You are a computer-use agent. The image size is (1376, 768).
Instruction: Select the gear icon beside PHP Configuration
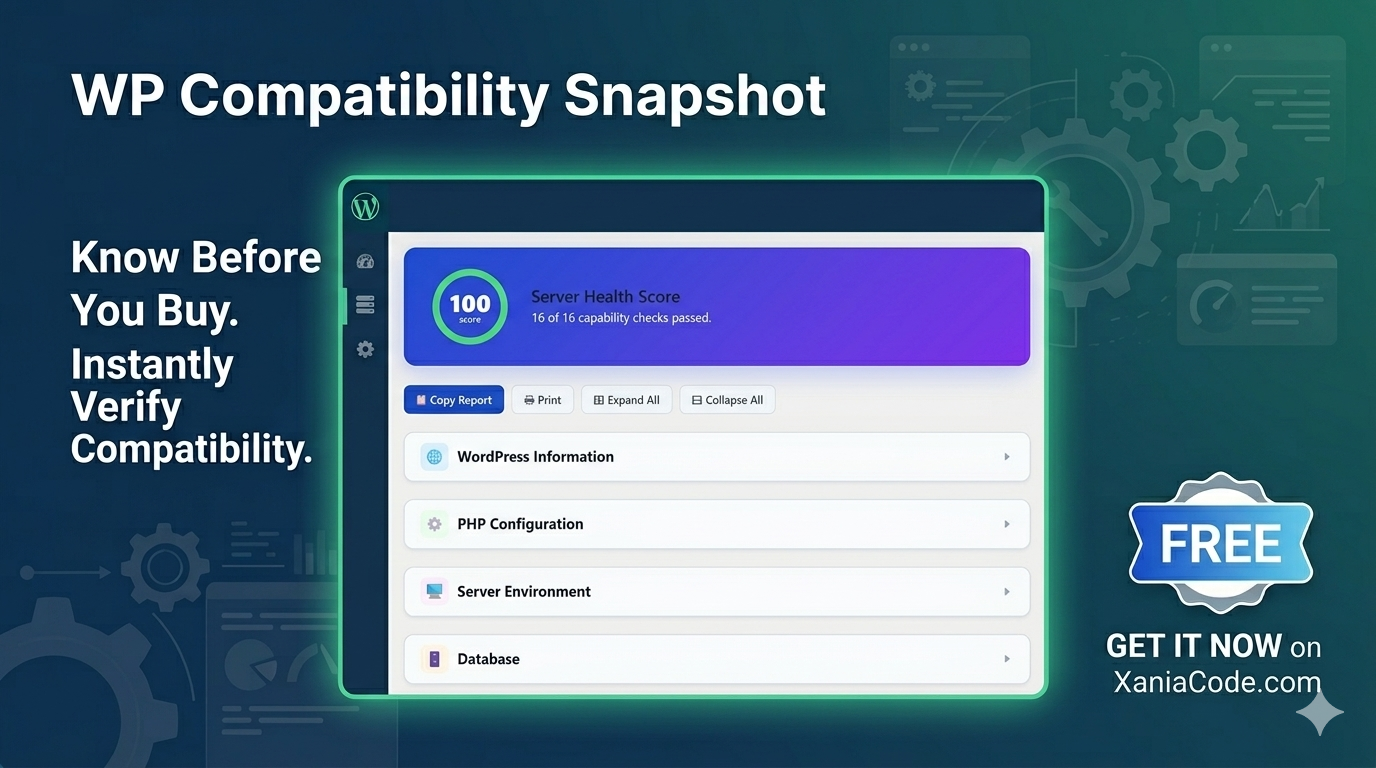(433, 524)
